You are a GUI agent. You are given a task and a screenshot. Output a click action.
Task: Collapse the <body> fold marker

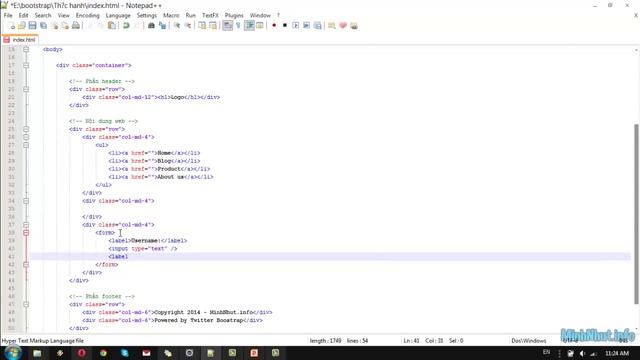pos(26,49)
